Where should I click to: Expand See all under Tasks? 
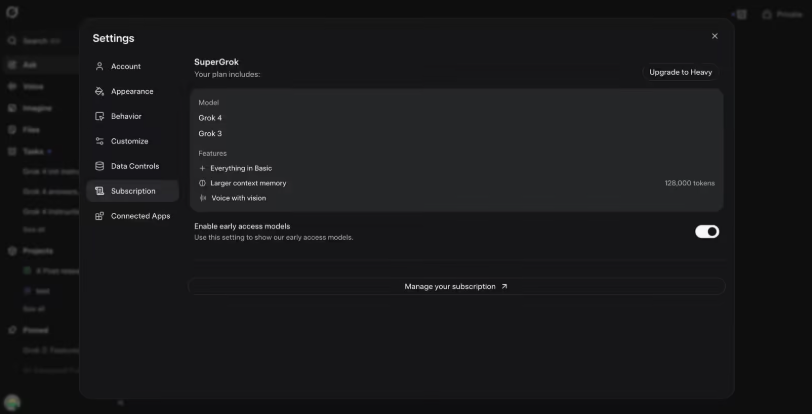(x=34, y=230)
